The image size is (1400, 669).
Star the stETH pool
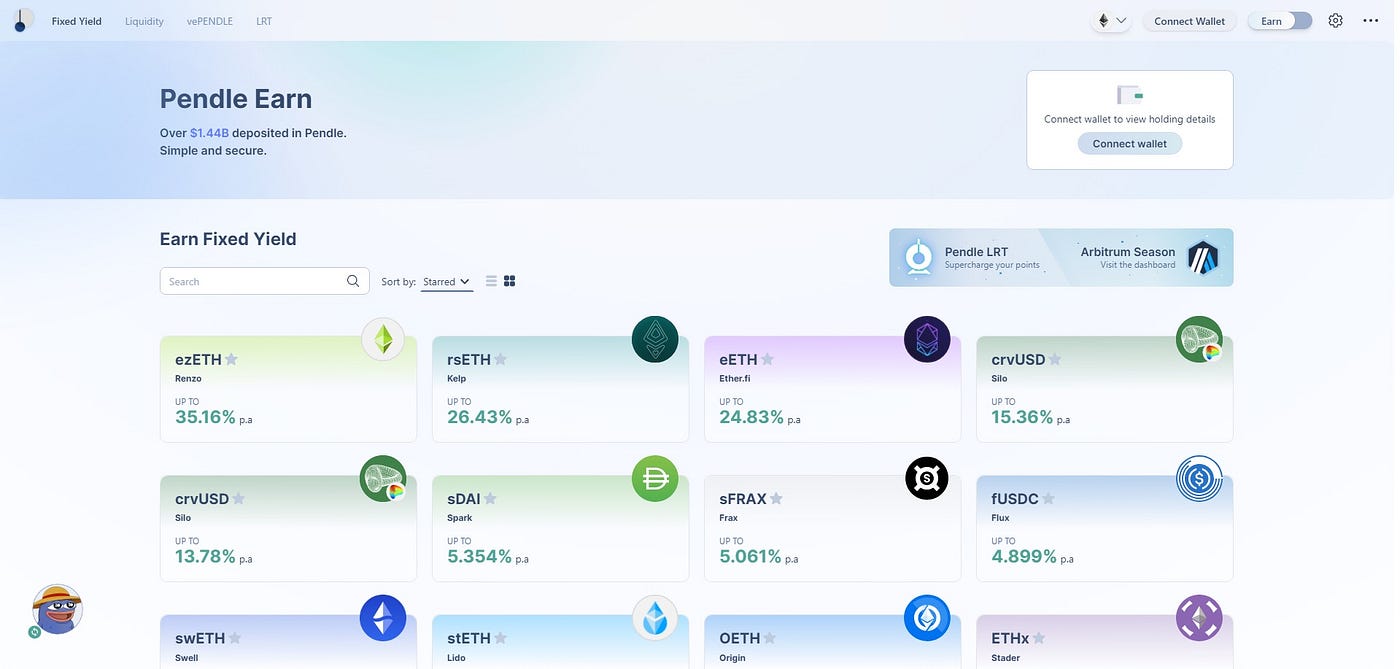click(x=500, y=638)
